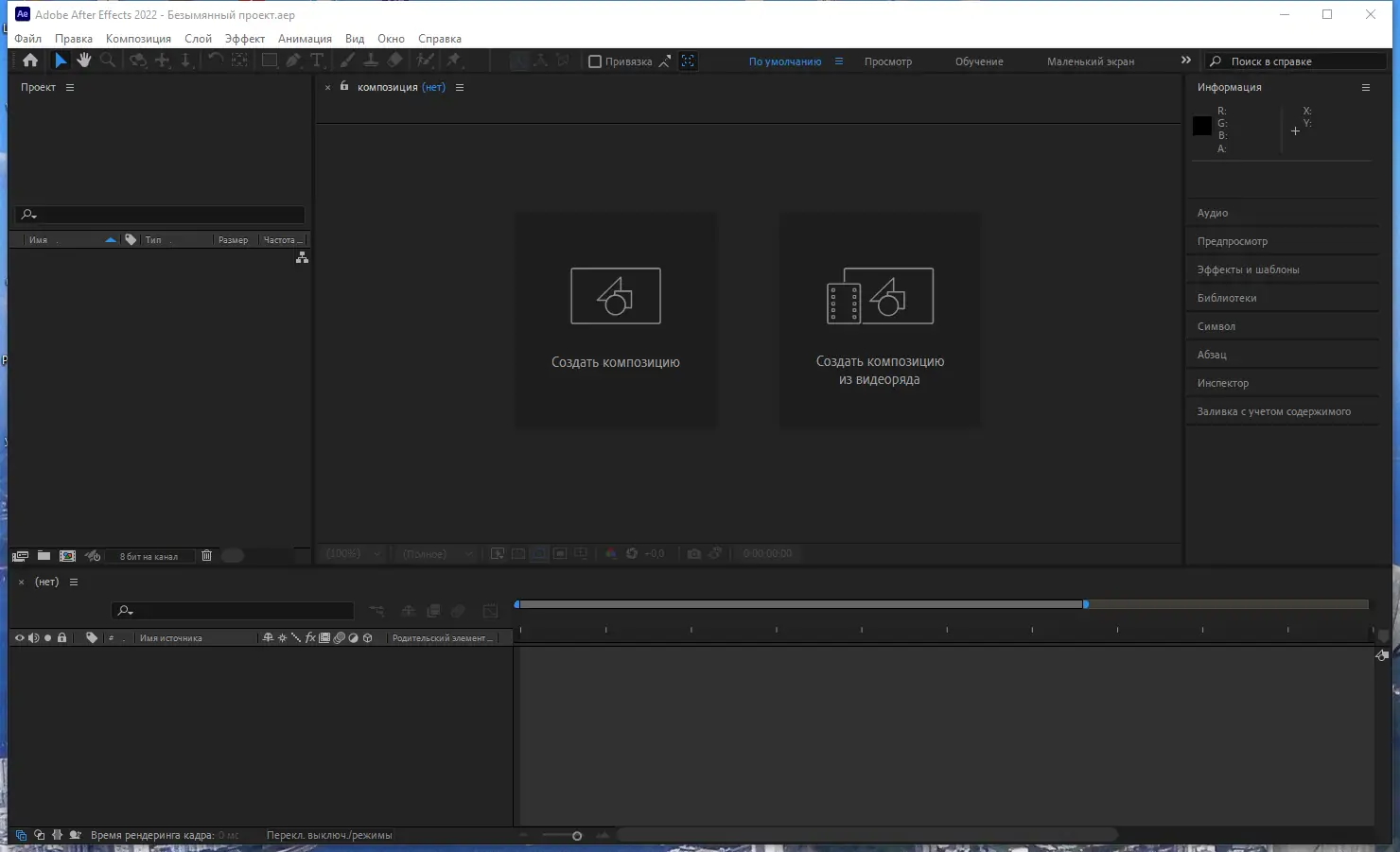The width and height of the screenshot is (1400, 852).
Task: Select the Hand tool
Action: 84,61
